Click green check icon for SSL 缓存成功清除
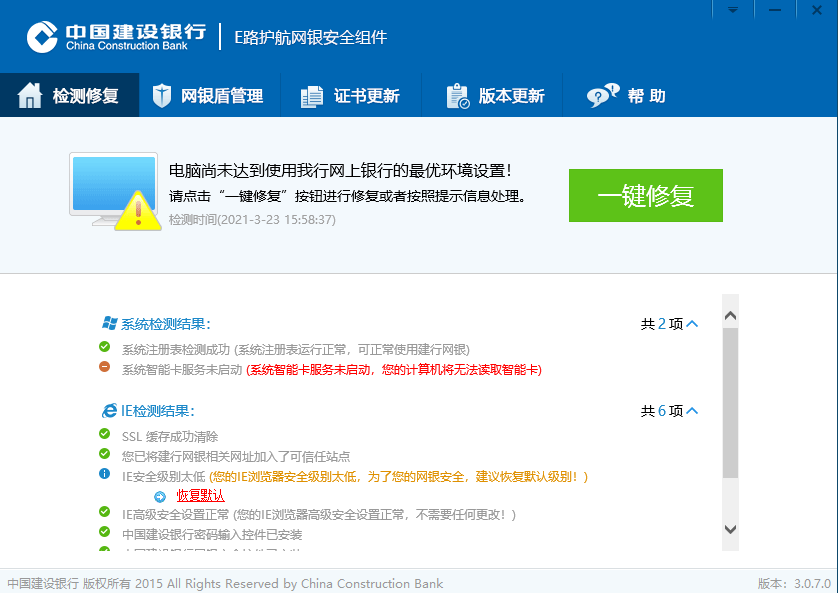Screen dimensions: 838x593 point(105,434)
